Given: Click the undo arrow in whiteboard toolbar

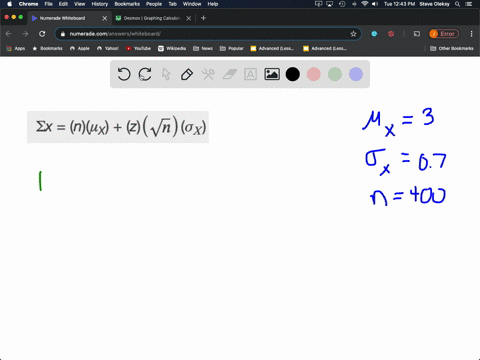Looking at the screenshot, I should [124, 74].
